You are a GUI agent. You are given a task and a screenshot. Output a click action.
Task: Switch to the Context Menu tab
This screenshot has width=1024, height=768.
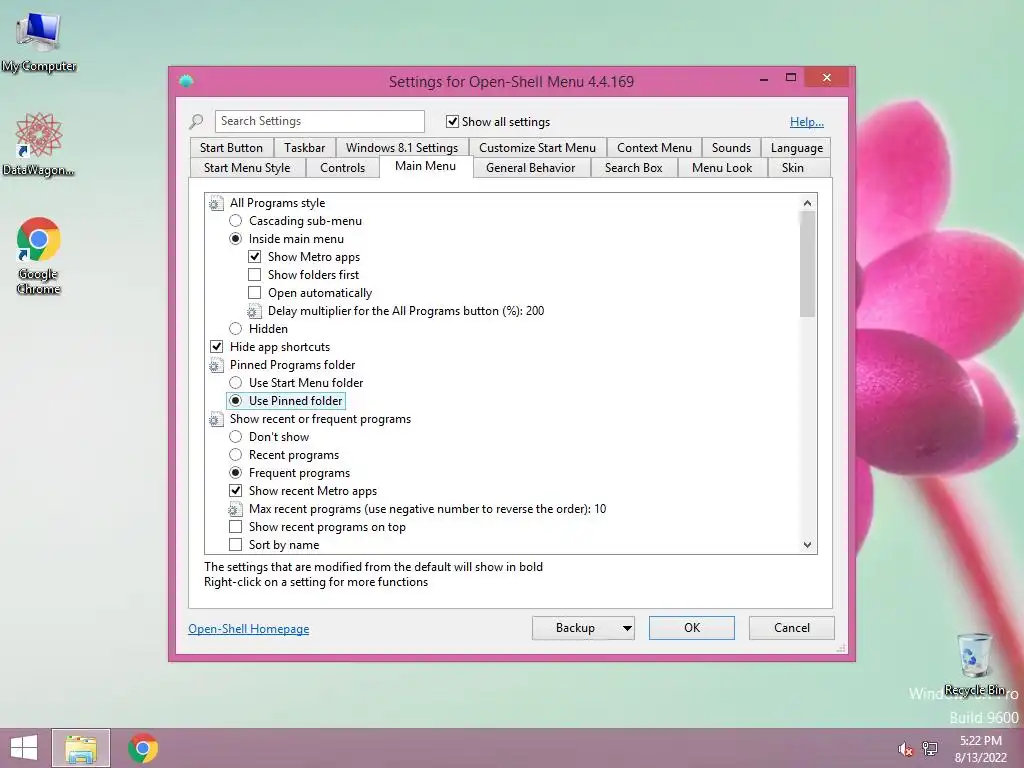654,148
